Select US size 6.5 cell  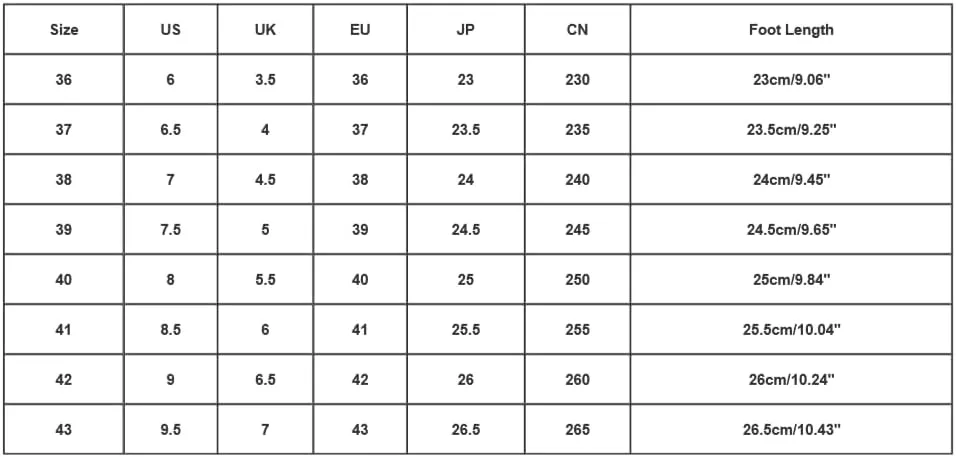(x=171, y=130)
